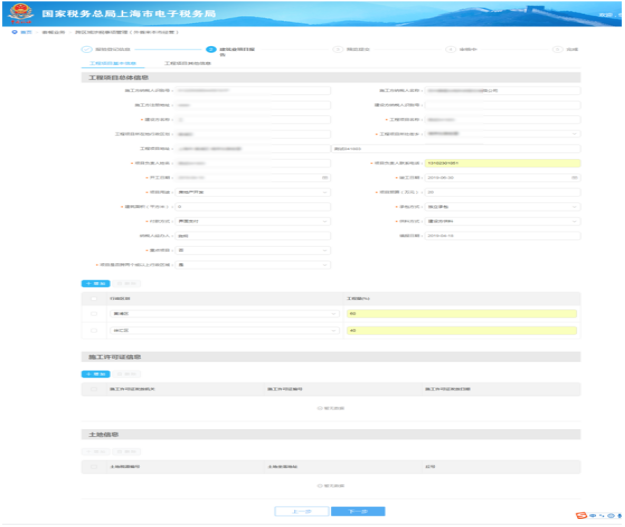Click the 首页 breadcrumb link
The width and height of the screenshot is (625, 527).
click(26, 32)
